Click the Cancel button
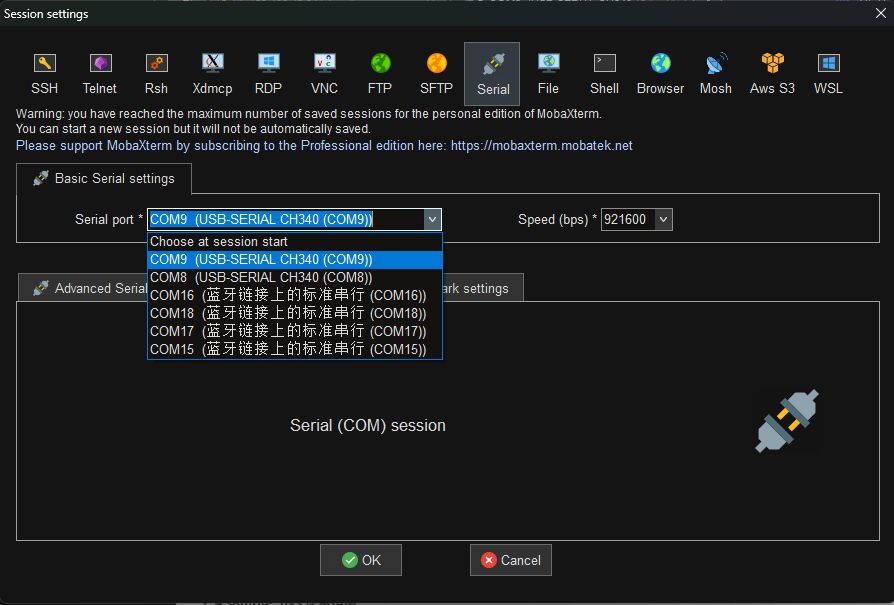 (x=511, y=560)
